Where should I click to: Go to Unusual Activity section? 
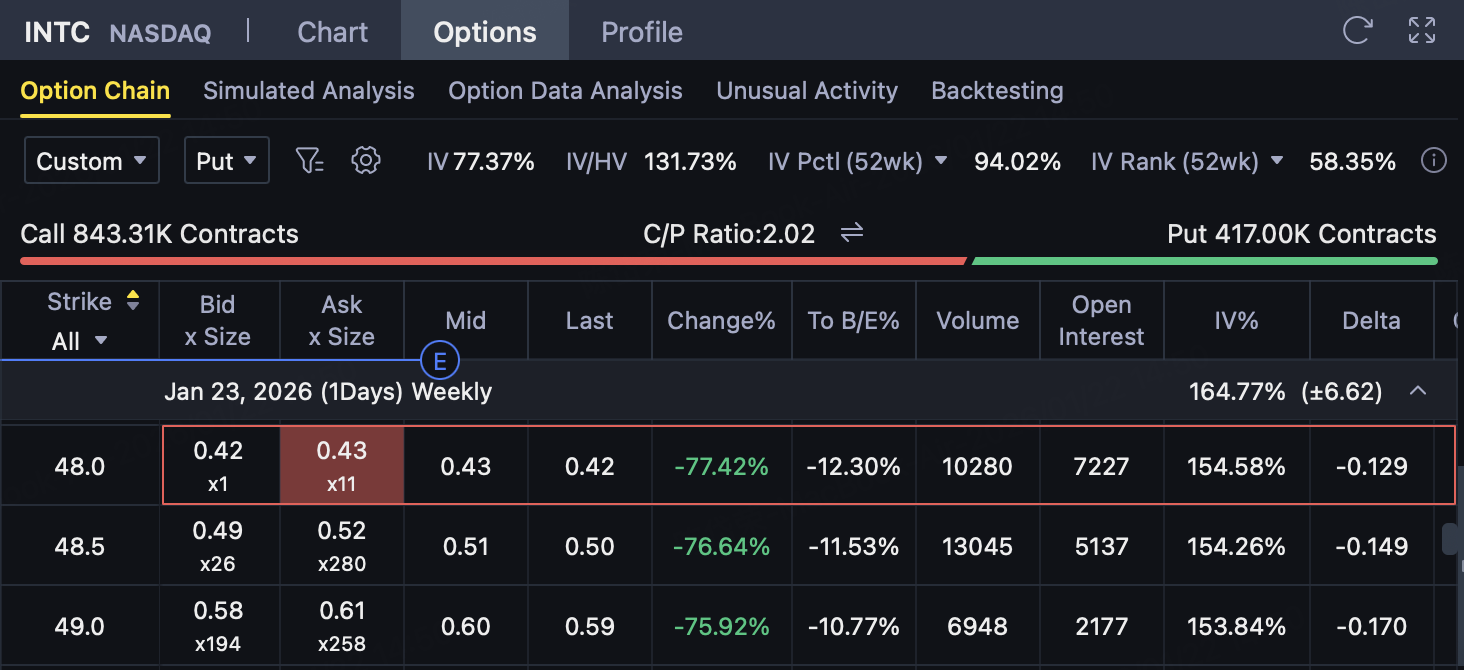(x=806, y=91)
